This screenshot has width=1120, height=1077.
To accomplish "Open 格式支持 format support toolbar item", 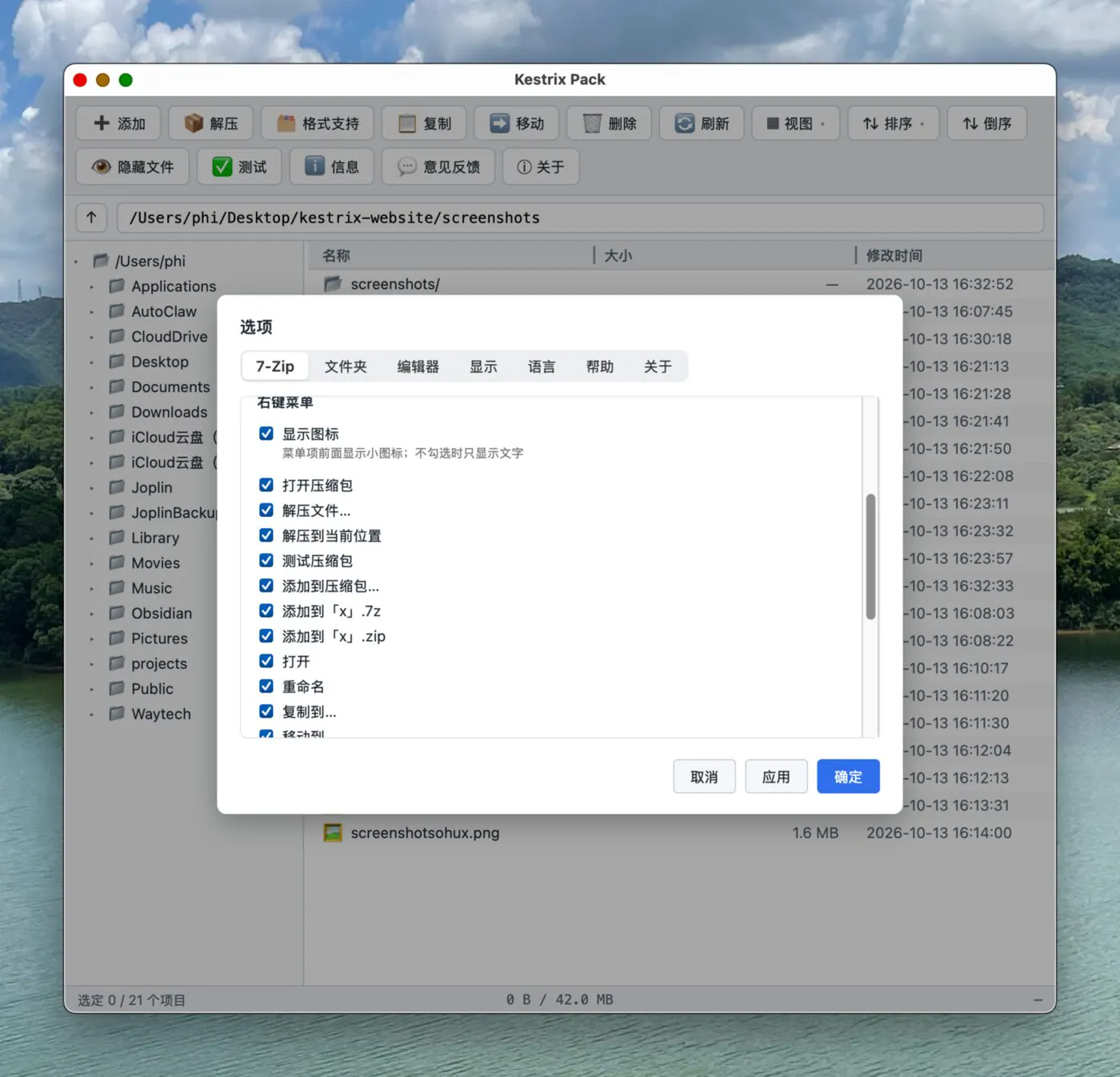I will coord(318,123).
